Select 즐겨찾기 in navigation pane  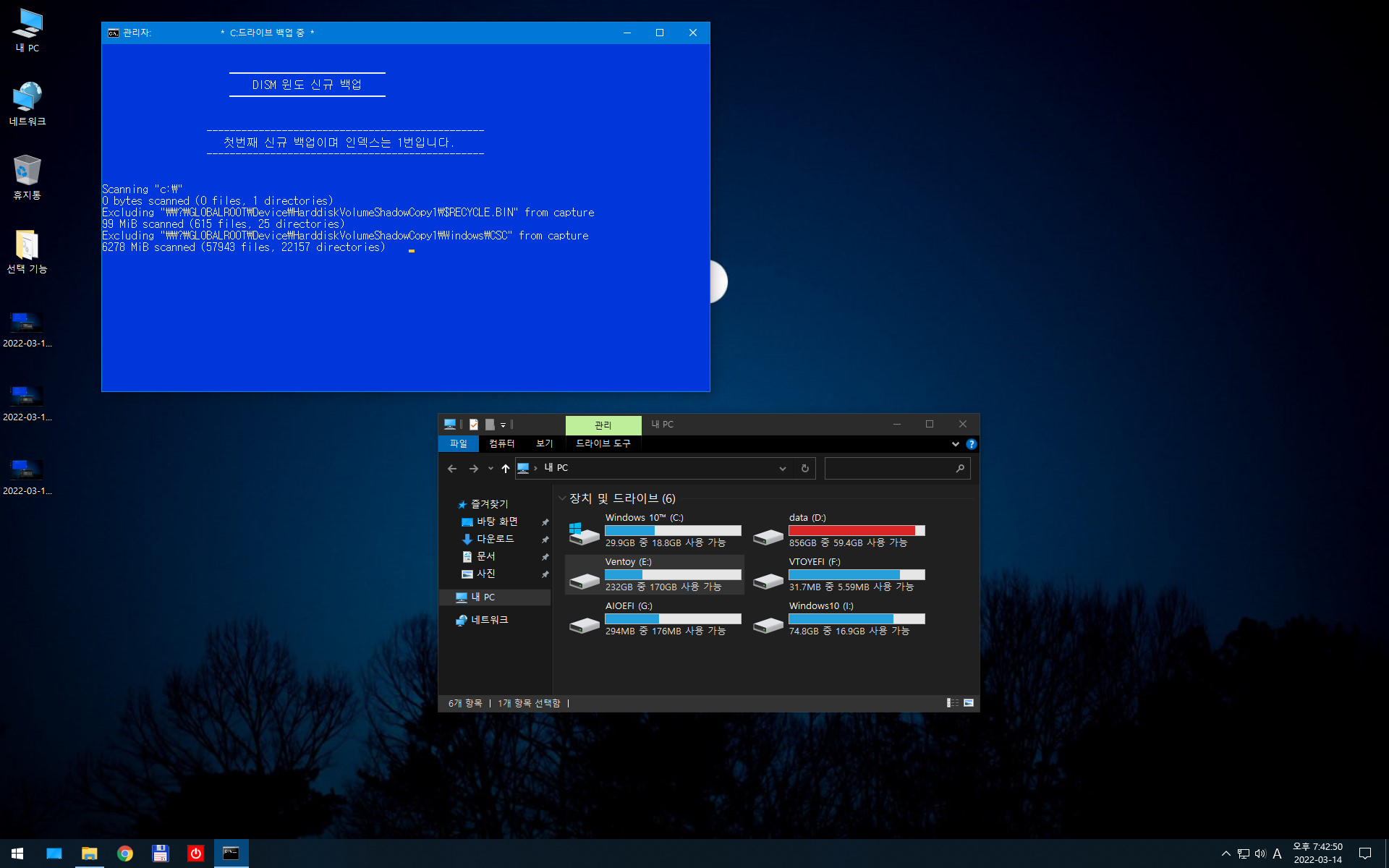tap(490, 504)
